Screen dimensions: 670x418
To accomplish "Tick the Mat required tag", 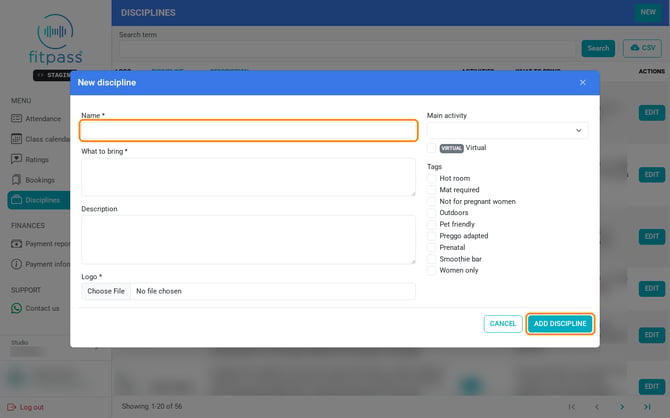I will coord(432,190).
